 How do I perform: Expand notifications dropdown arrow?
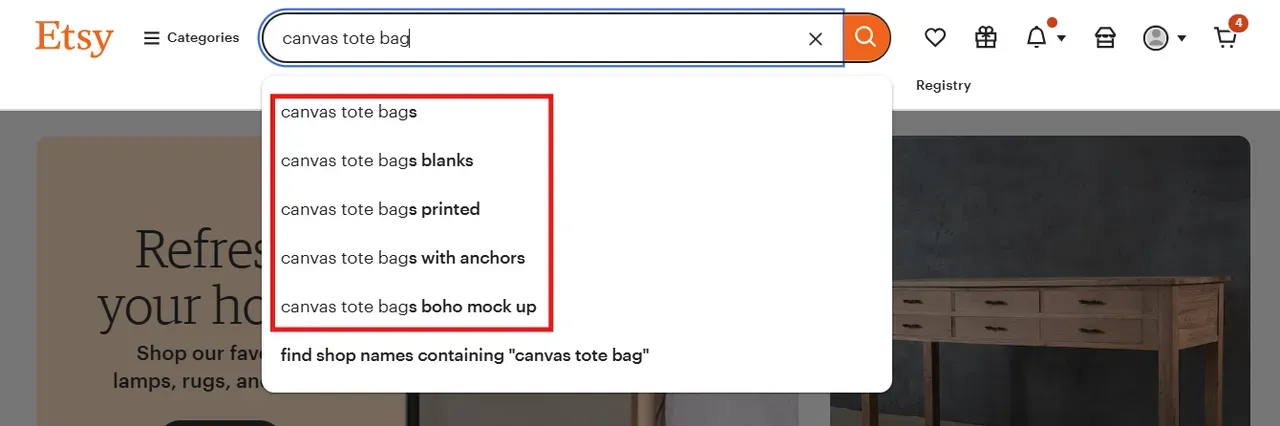pos(1061,39)
